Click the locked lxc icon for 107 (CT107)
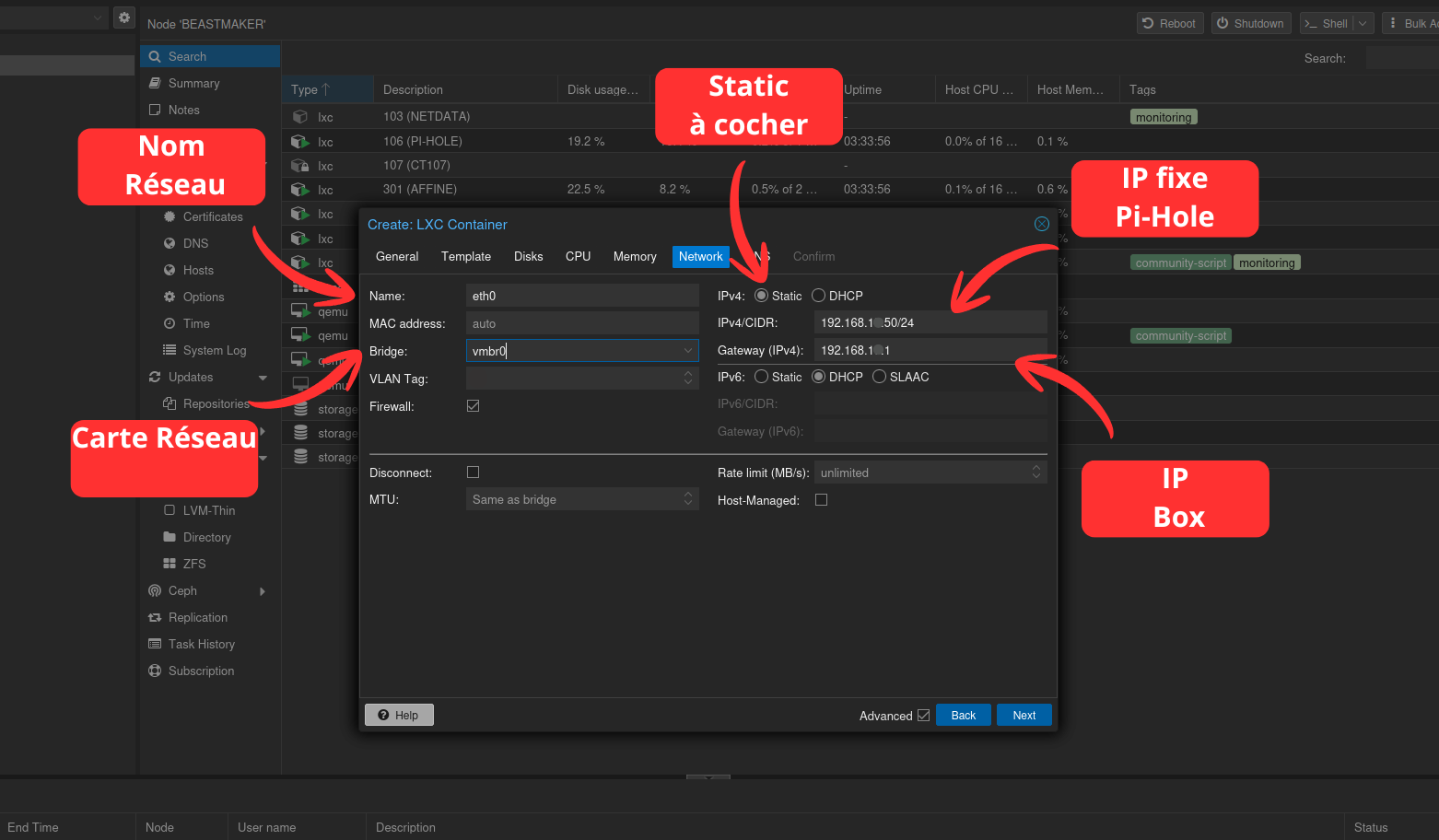Image resolution: width=1439 pixels, height=840 pixels. click(300, 166)
